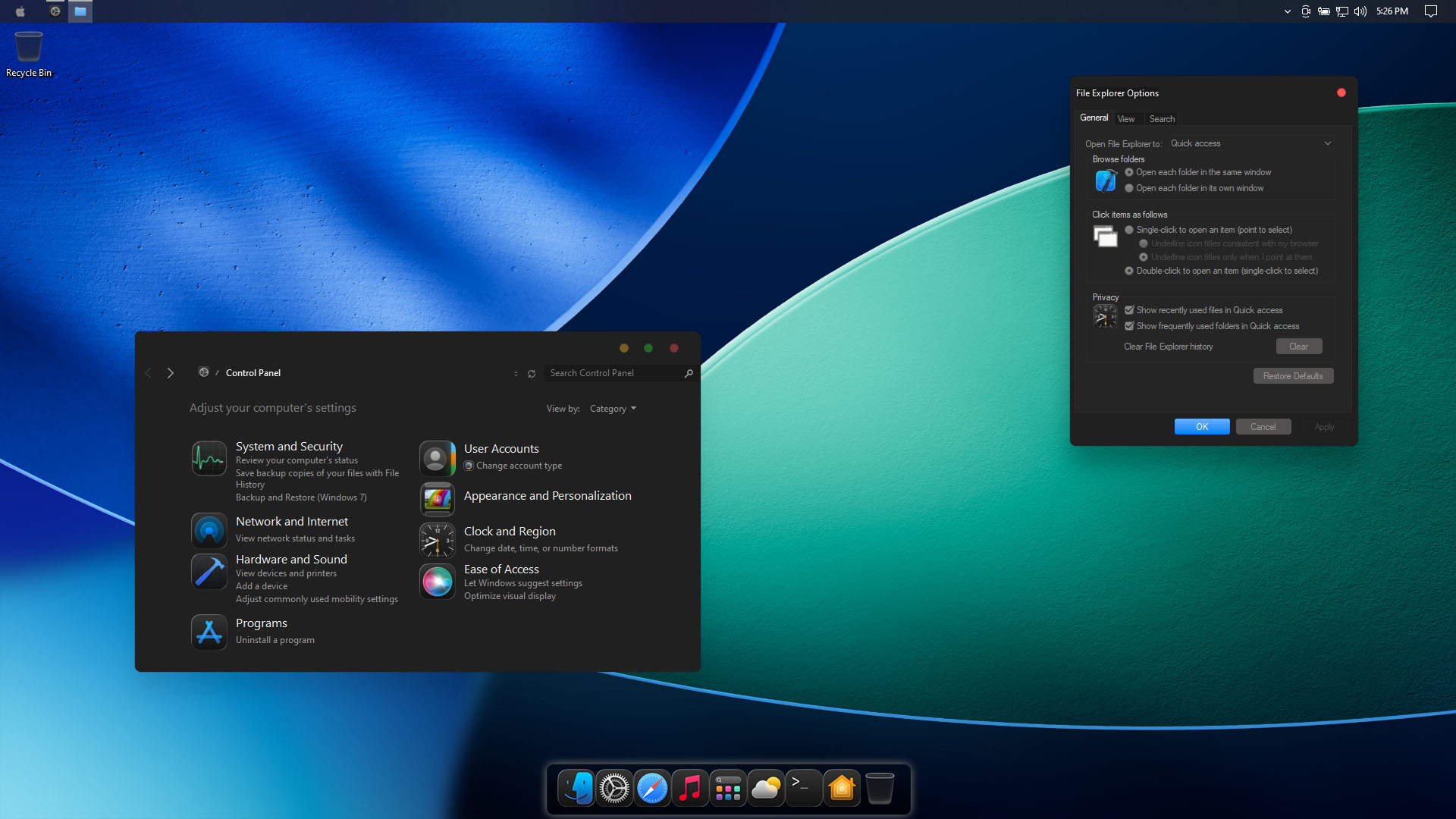Image resolution: width=1456 pixels, height=819 pixels.
Task: Select the Network and Internet globe icon
Action: point(209,530)
